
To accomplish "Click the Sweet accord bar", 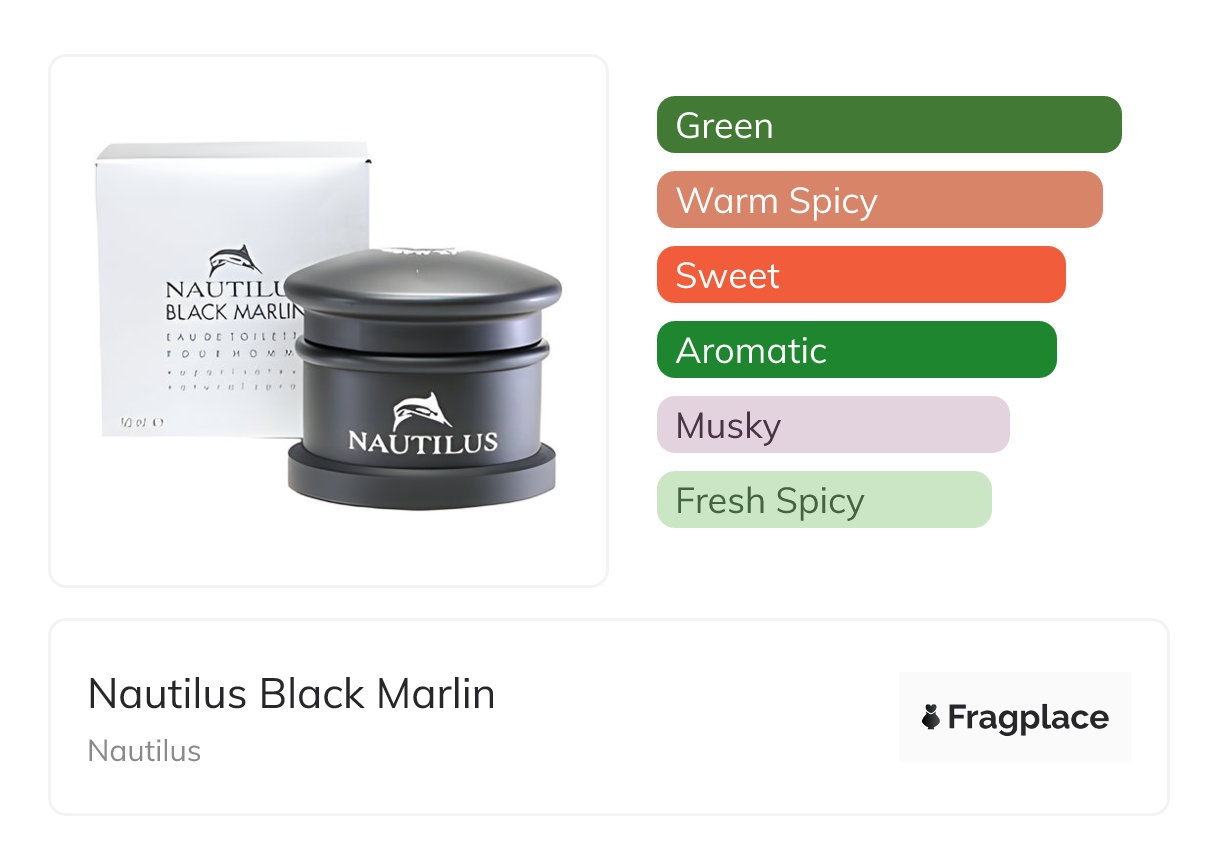I will click(x=861, y=275).
